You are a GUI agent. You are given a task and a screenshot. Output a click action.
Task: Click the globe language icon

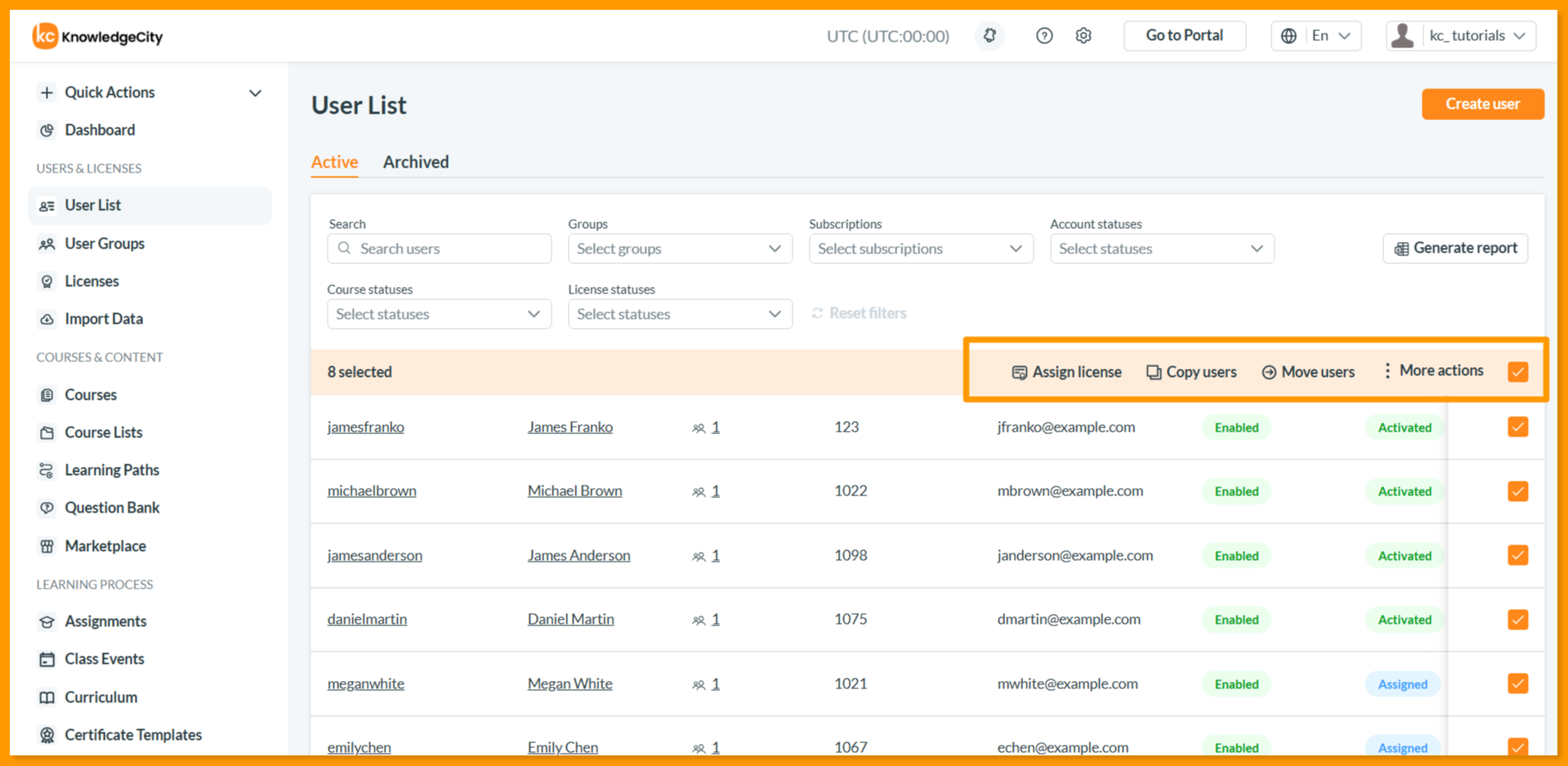click(x=1289, y=36)
